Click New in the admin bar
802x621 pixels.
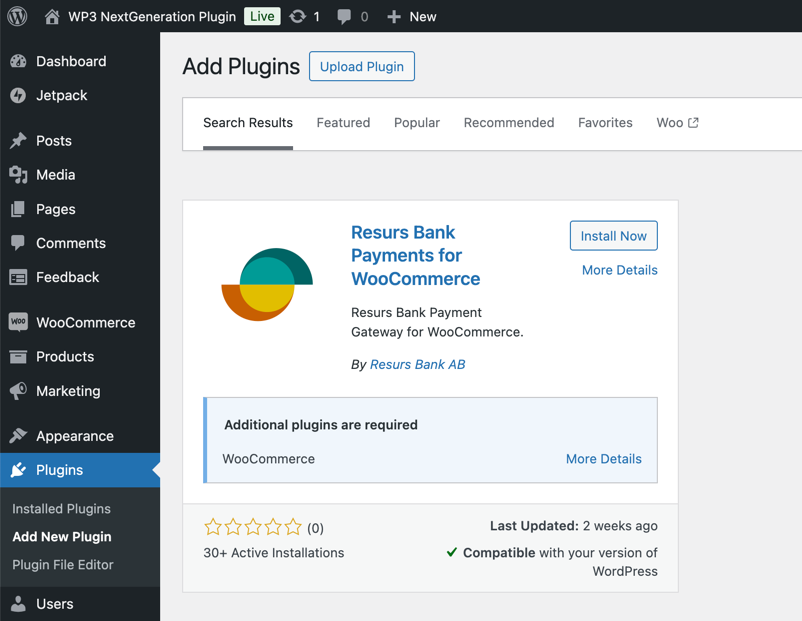pyautogui.click(x=422, y=17)
